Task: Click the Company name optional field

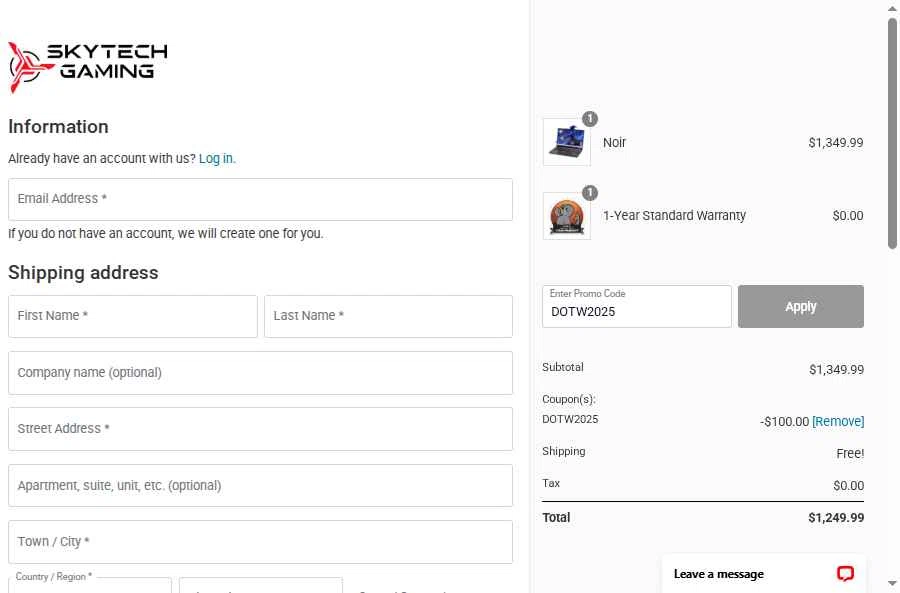Action: (x=260, y=373)
